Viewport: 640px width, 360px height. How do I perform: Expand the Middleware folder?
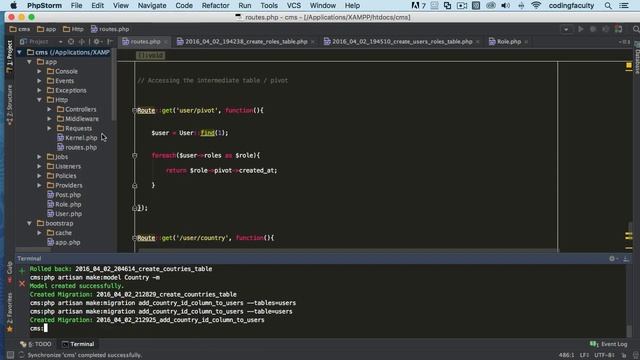point(49,119)
